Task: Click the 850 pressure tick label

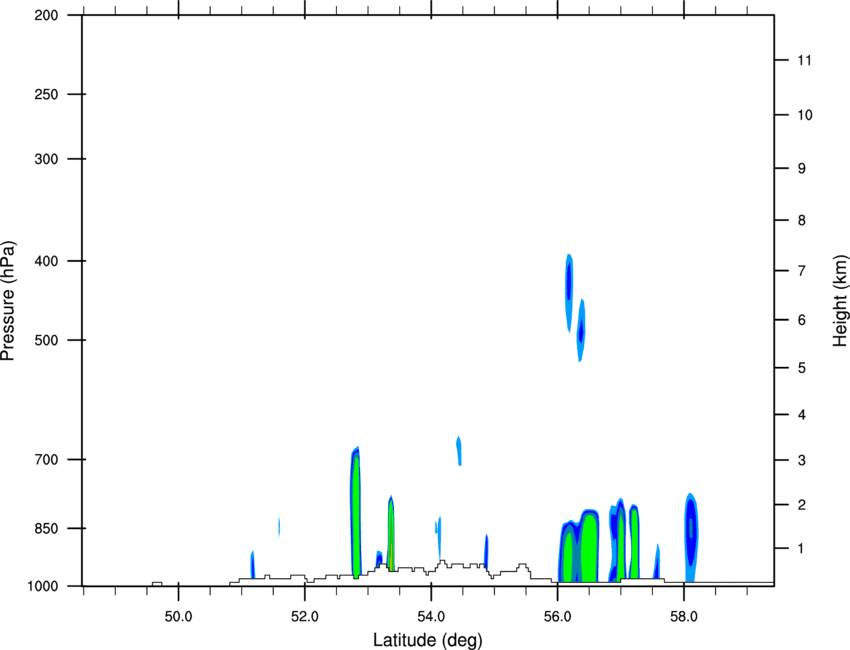Action: pyautogui.click(x=46, y=528)
